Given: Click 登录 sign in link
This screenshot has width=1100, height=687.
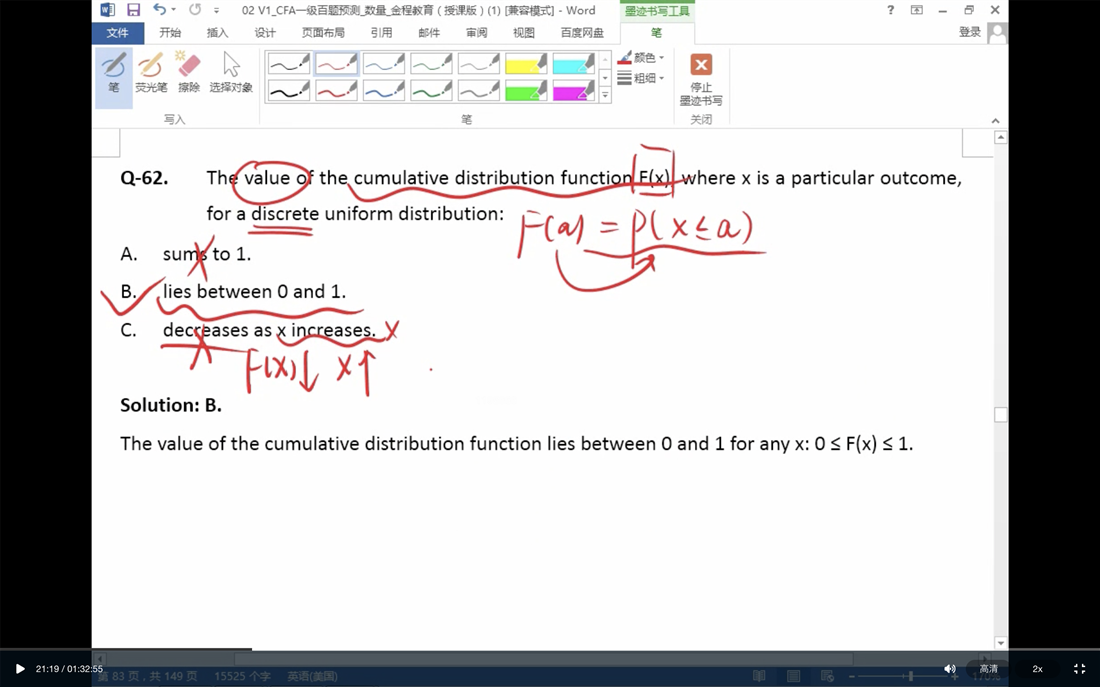Looking at the screenshot, I should click(x=970, y=32).
